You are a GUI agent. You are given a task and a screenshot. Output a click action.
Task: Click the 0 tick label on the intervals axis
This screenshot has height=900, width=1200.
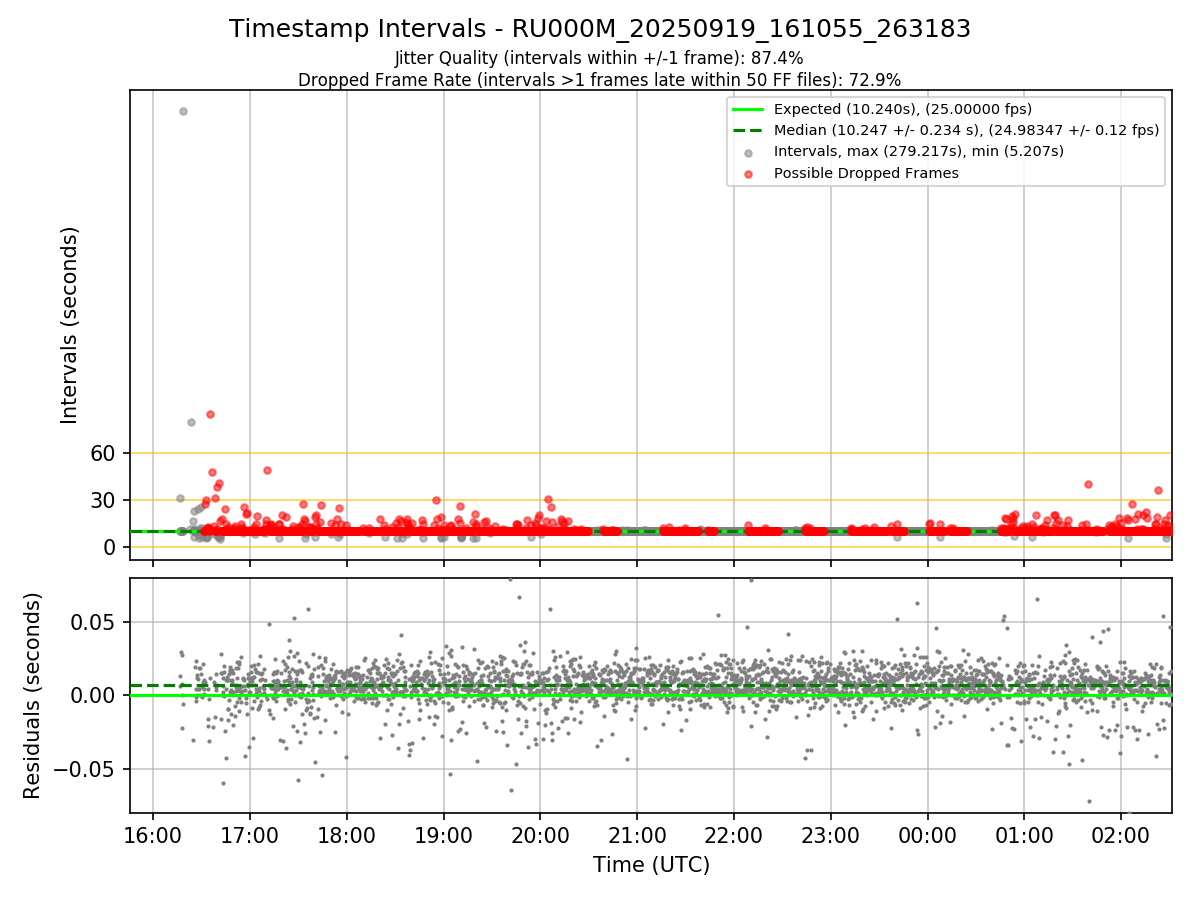tap(111, 547)
